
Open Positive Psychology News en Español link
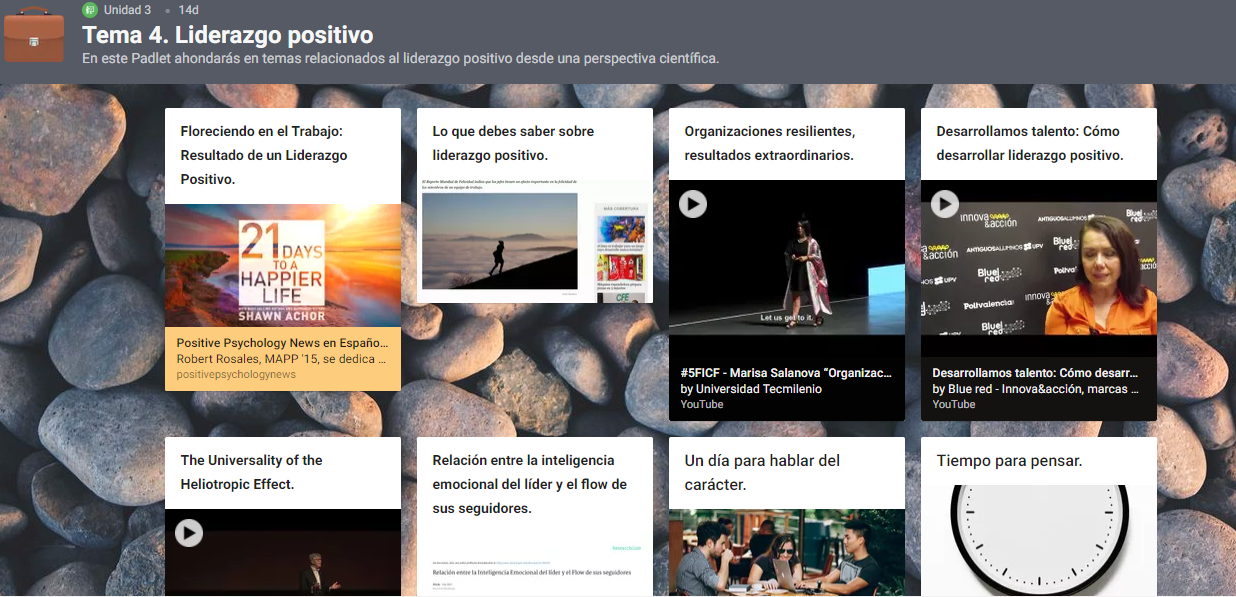coord(282,343)
